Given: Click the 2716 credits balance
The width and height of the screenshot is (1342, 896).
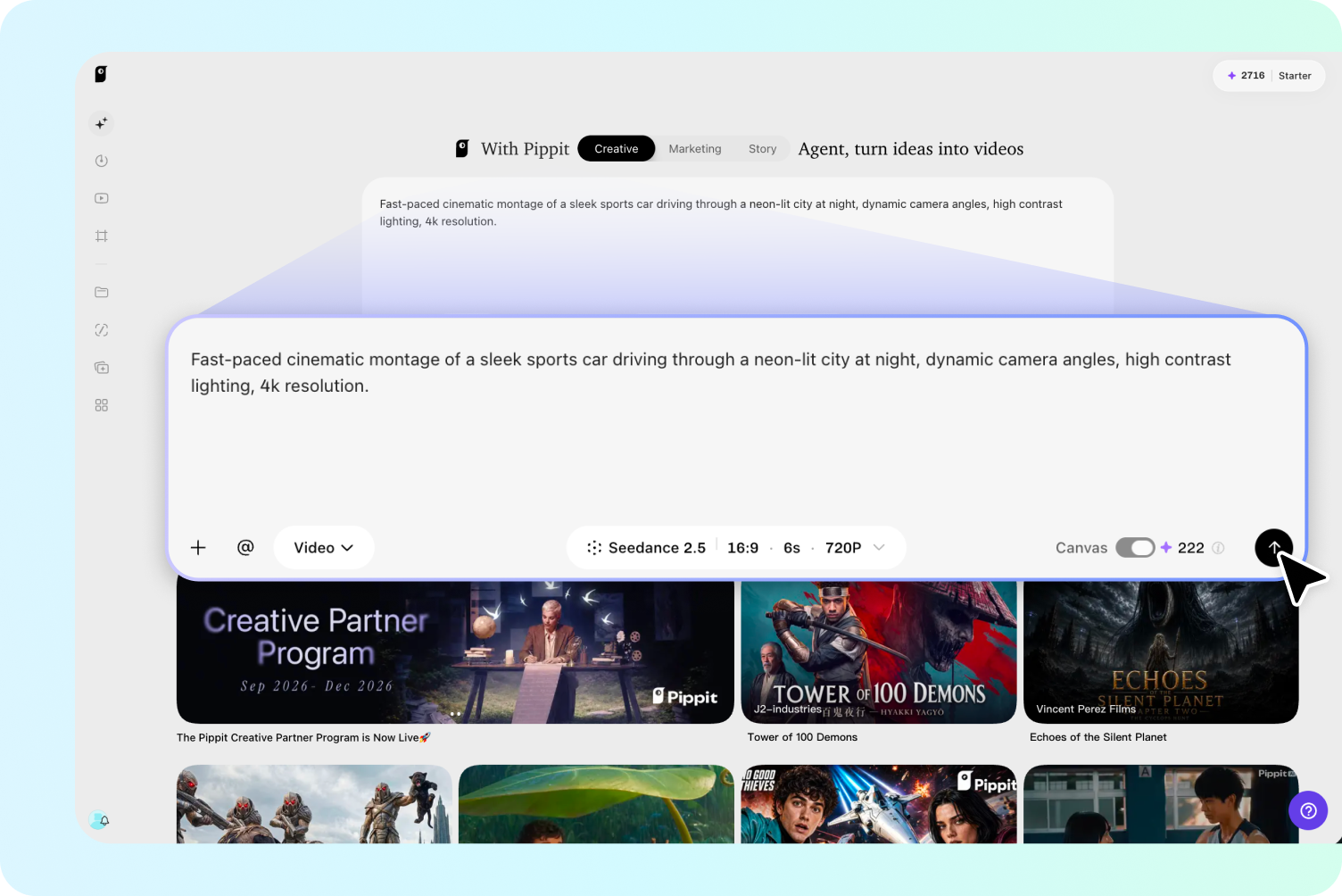Looking at the screenshot, I should click(1253, 76).
